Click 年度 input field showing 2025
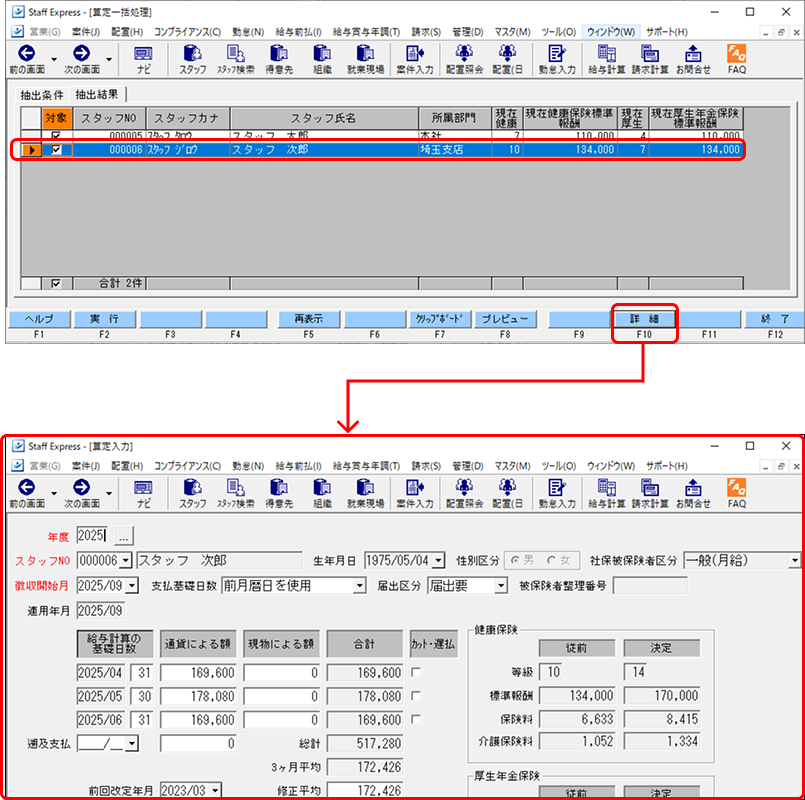Viewport: 805px width, 800px height. 92,536
